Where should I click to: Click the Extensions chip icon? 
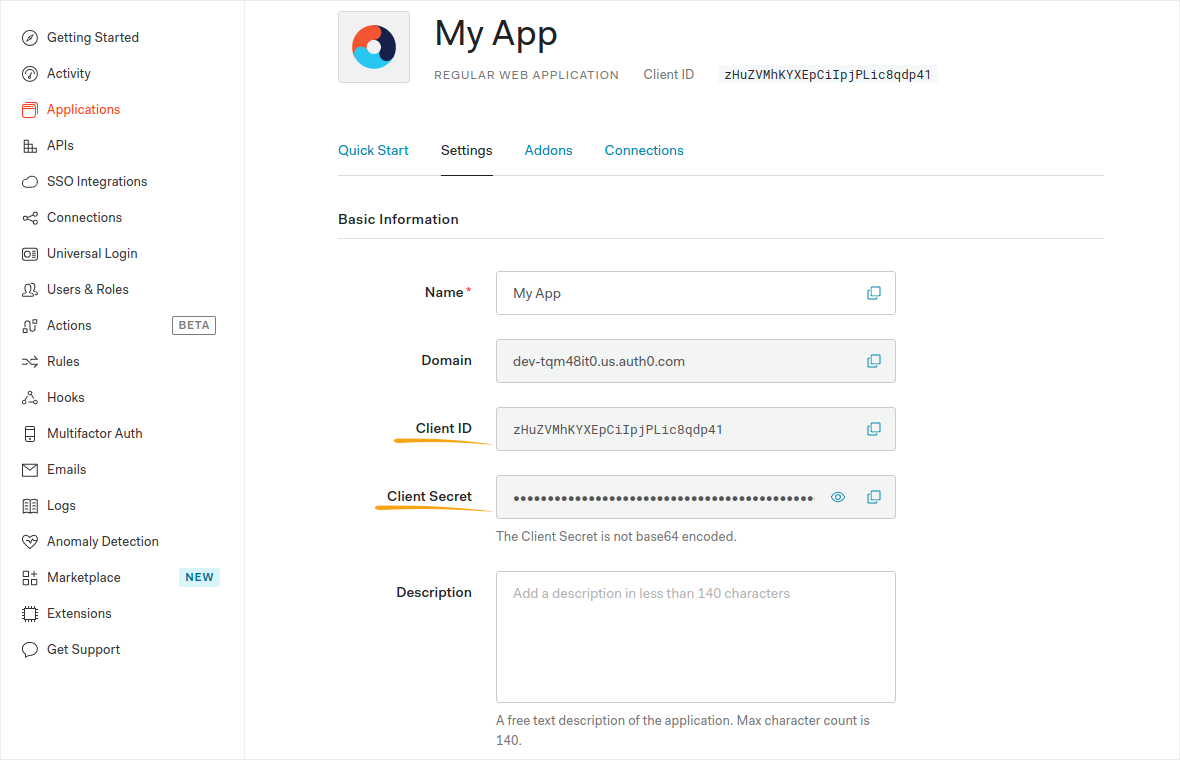30,614
